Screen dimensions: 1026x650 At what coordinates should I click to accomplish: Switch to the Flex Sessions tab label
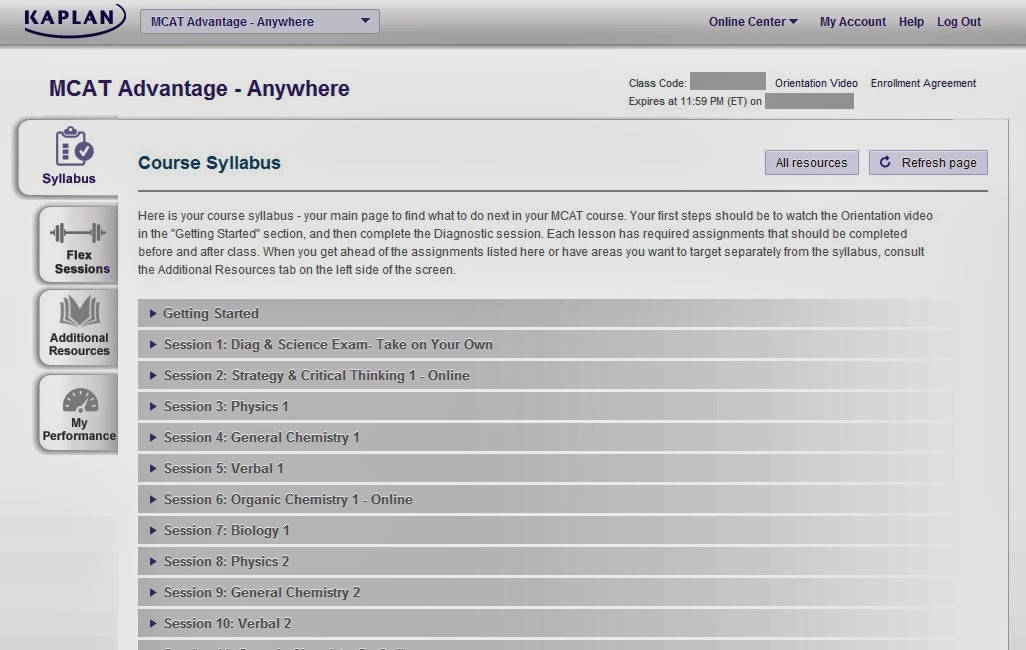[82, 262]
